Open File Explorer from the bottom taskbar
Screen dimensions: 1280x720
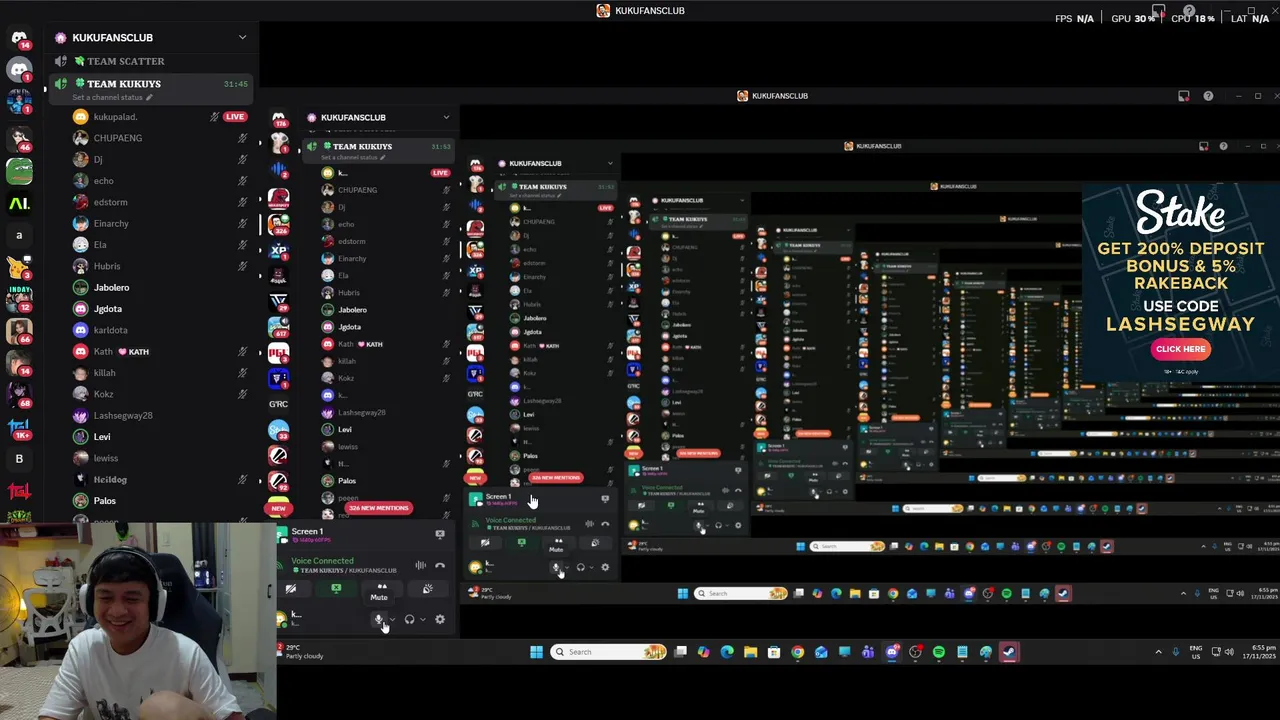point(750,652)
